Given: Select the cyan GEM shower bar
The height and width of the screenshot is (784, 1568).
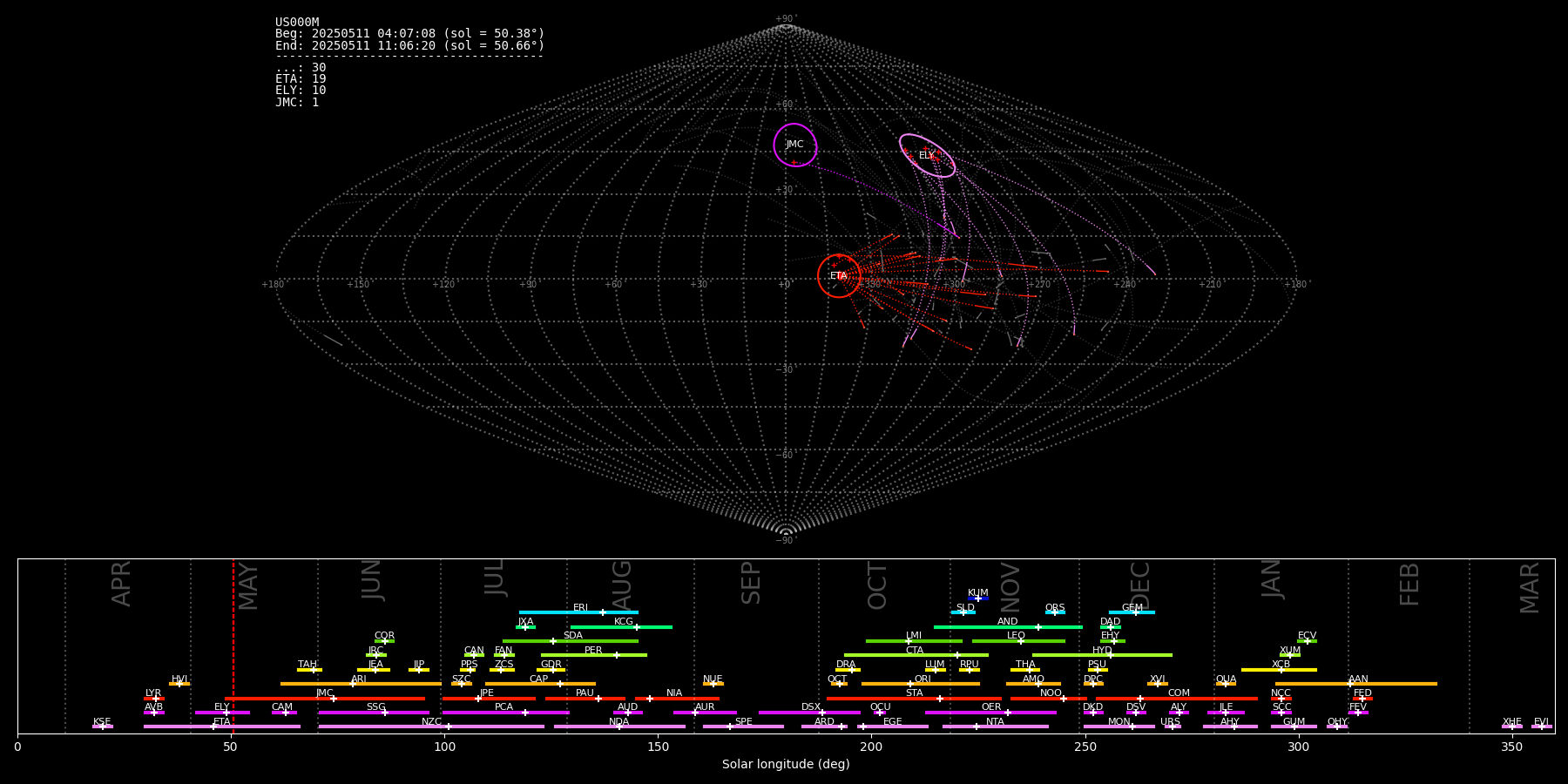Looking at the screenshot, I should pyautogui.click(x=1132, y=612).
